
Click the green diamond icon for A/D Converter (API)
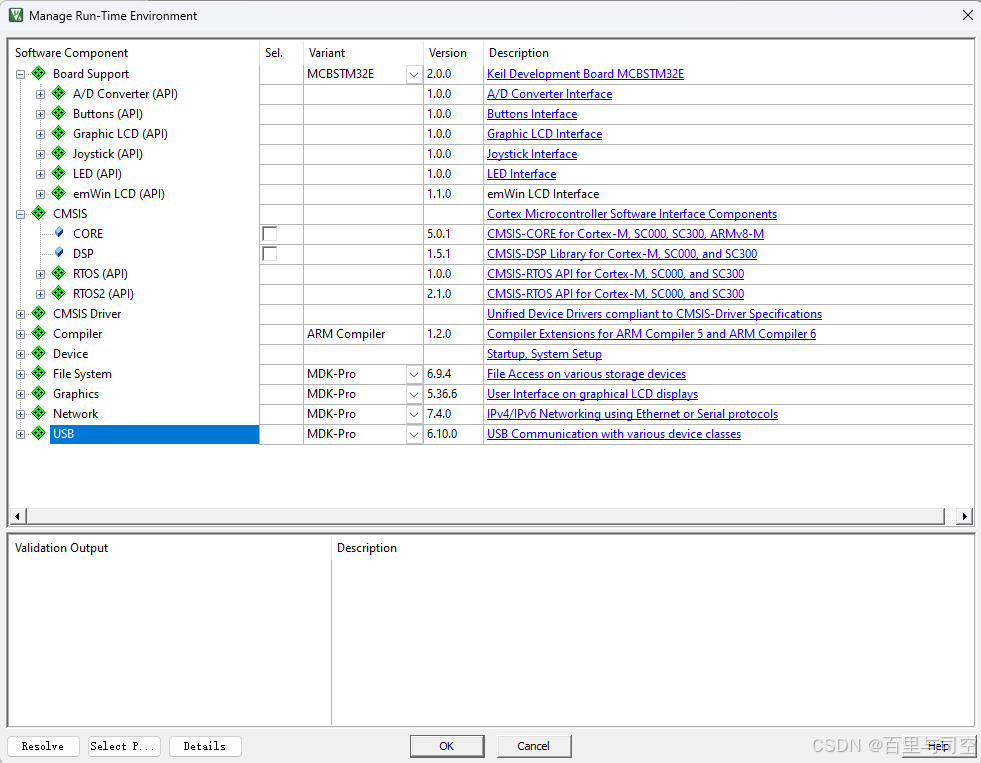(x=59, y=93)
